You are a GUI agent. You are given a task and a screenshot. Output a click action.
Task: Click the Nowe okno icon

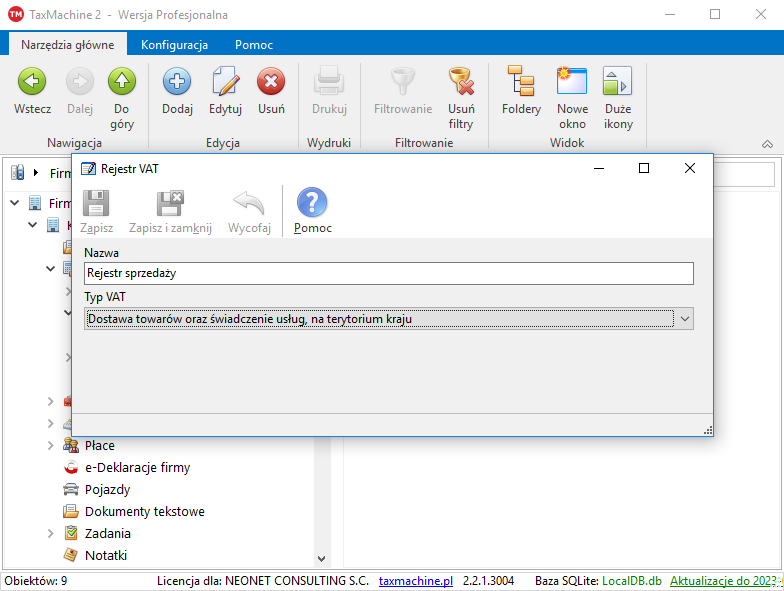tap(572, 82)
